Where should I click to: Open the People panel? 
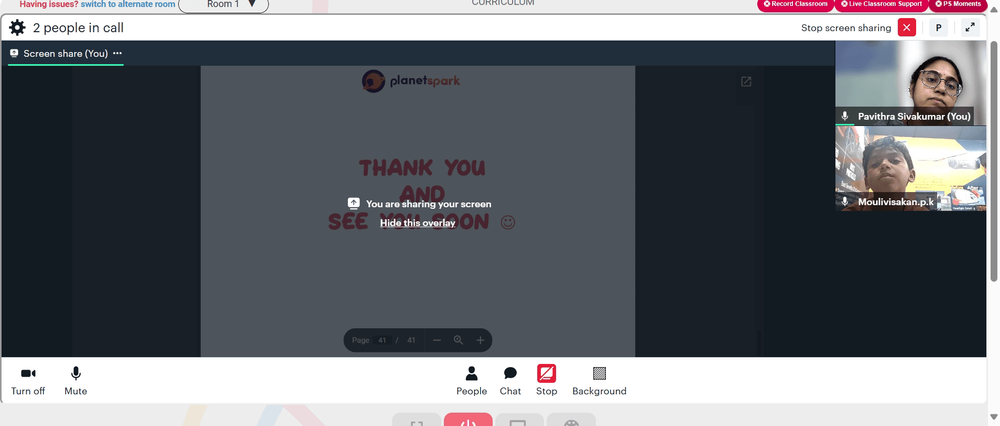point(471,381)
